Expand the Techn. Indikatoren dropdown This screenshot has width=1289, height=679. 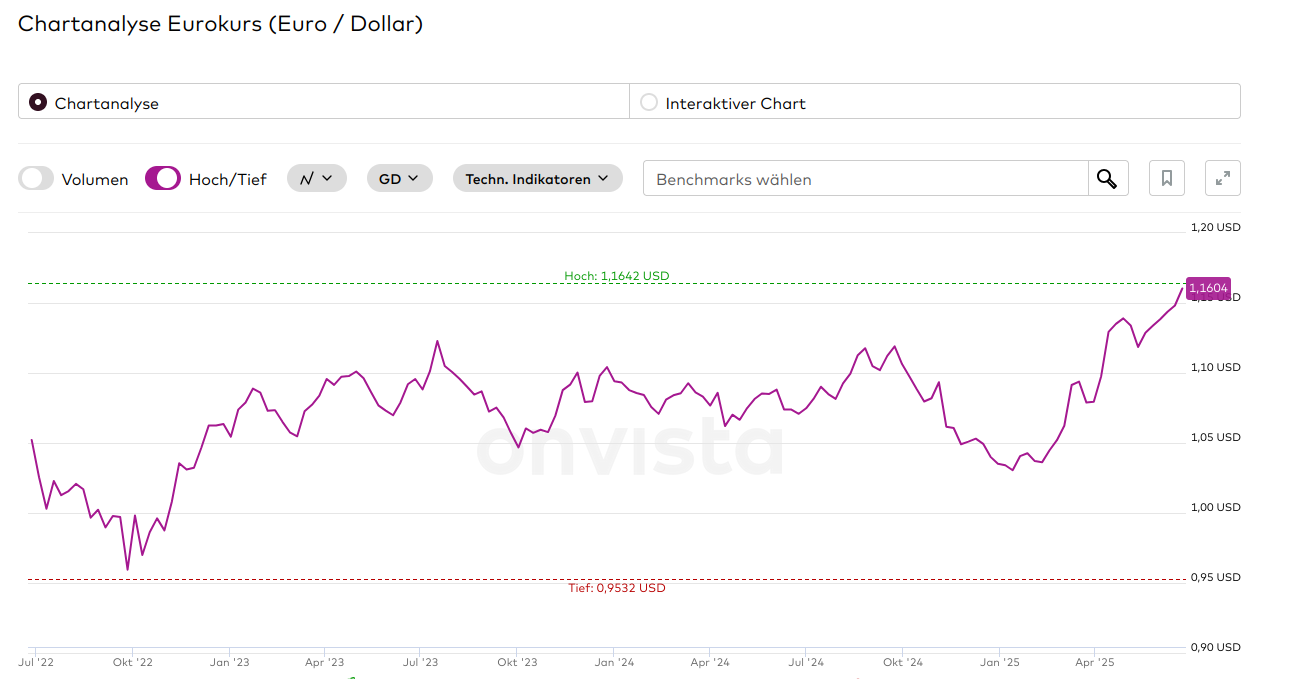click(x=537, y=179)
